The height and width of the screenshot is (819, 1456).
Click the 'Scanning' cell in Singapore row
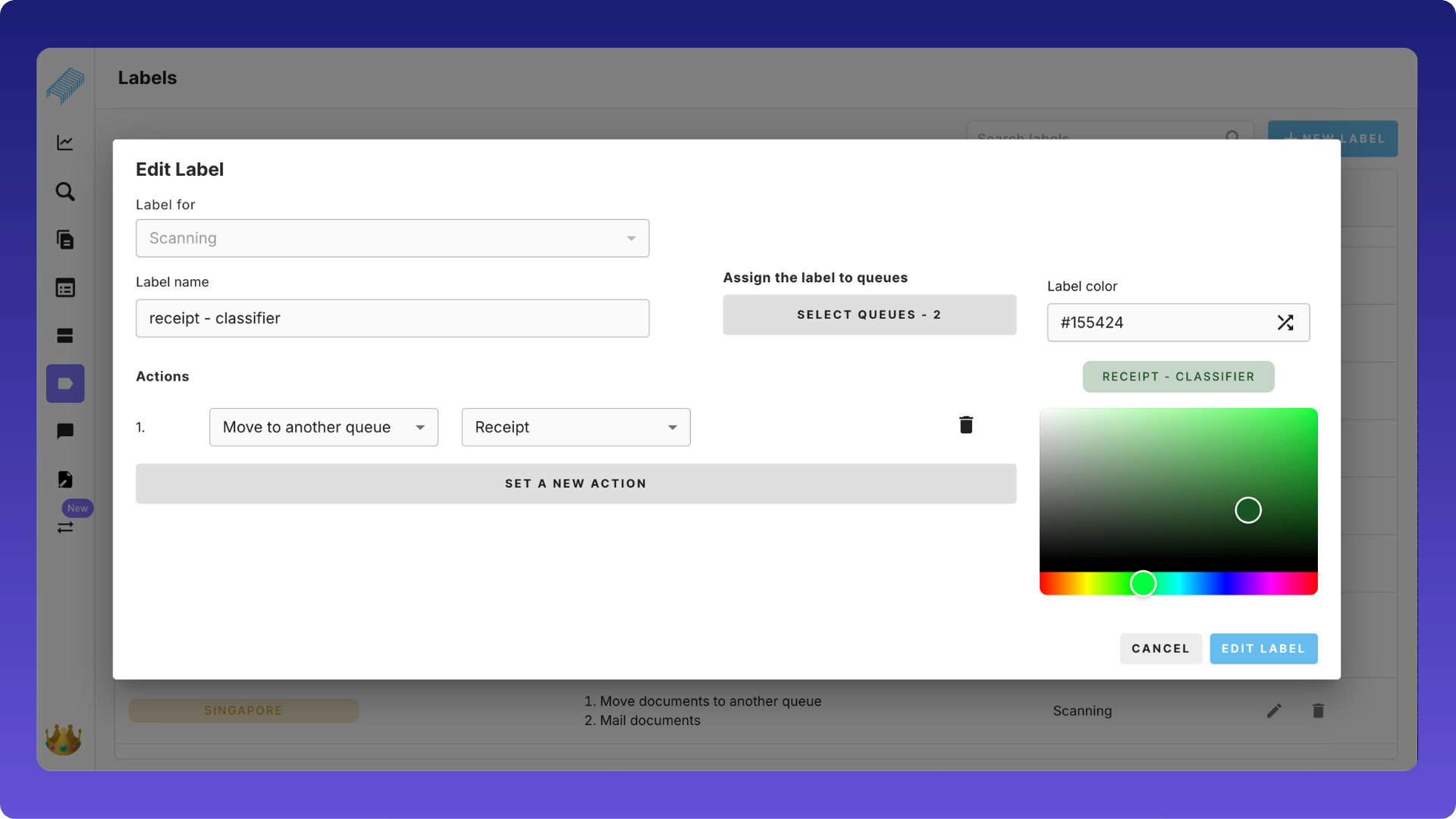click(x=1082, y=711)
